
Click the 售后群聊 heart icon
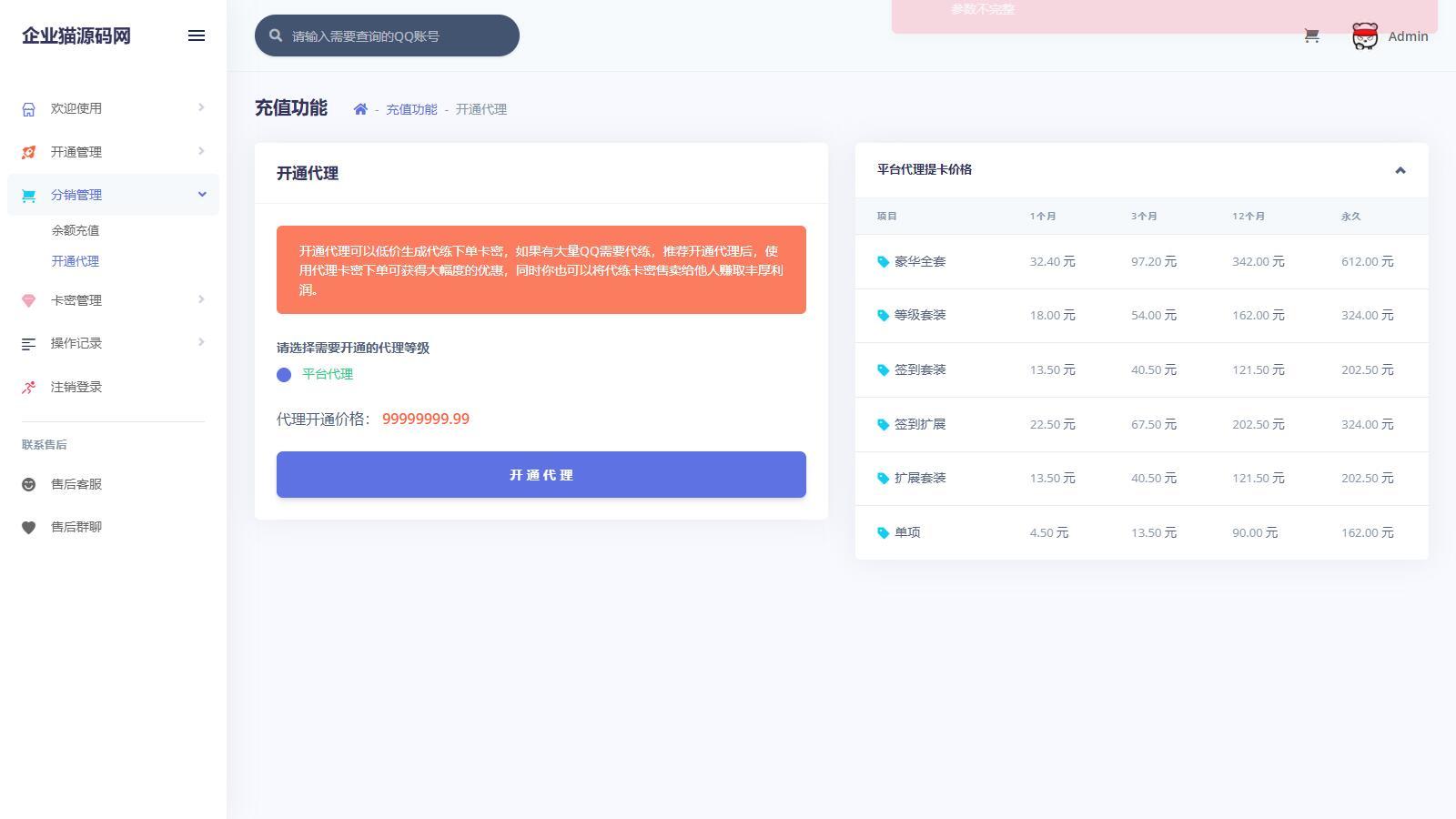point(29,528)
